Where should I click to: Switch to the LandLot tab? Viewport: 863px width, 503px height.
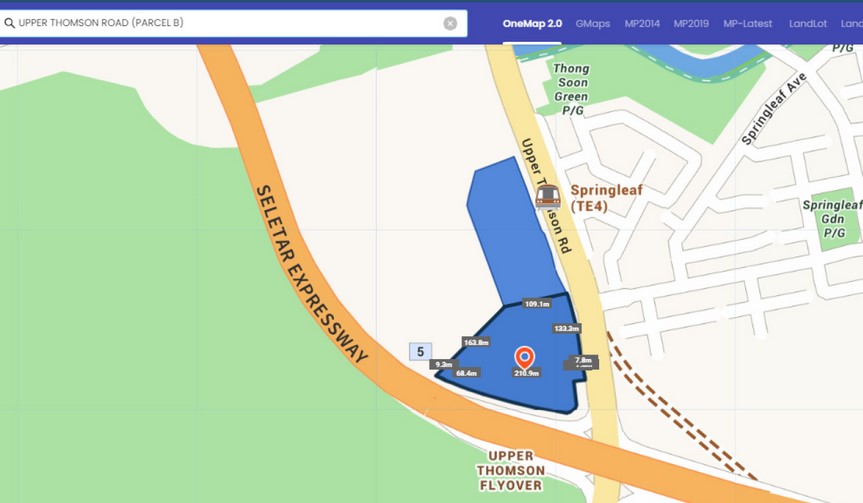click(808, 23)
